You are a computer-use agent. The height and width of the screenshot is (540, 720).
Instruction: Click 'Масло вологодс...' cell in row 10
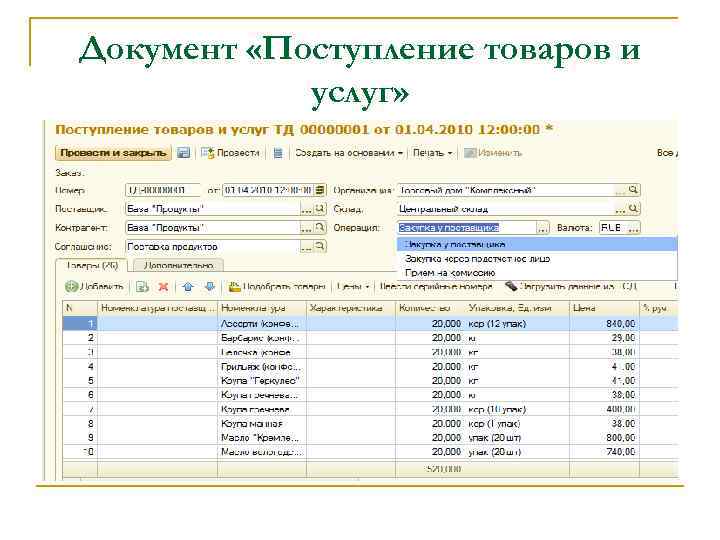[262, 452]
